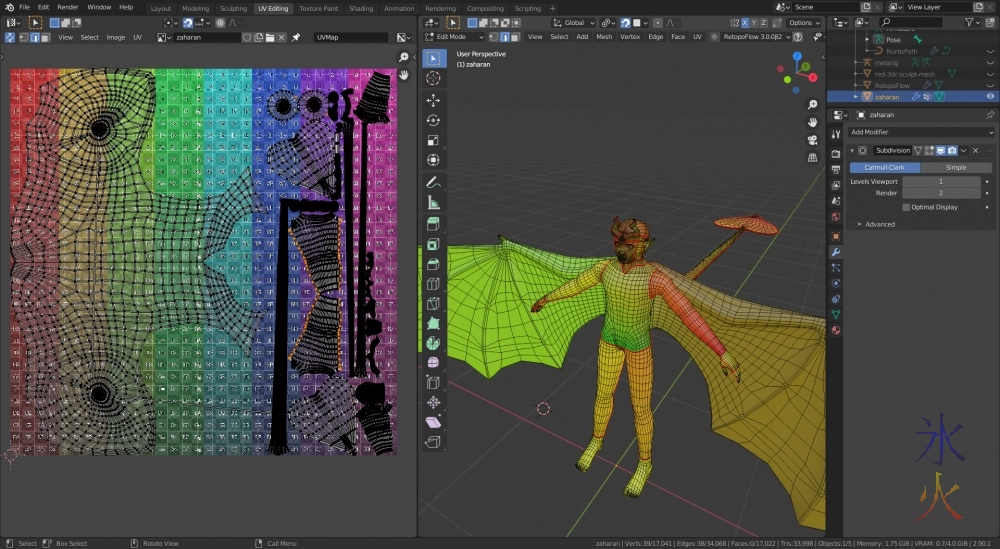Open the Add Modifier dropdown
Viewport: 1000px width, 549px height.
(920, 132)
